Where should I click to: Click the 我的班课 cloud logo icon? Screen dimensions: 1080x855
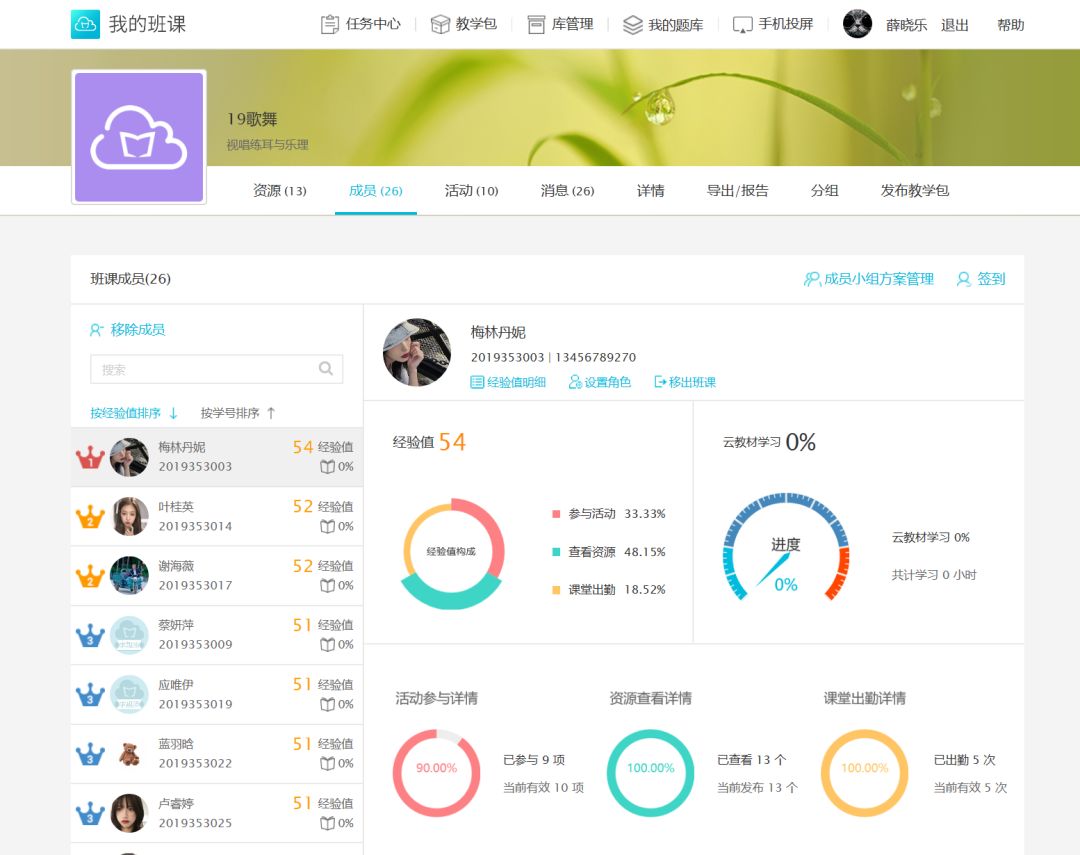click(85, 25)
